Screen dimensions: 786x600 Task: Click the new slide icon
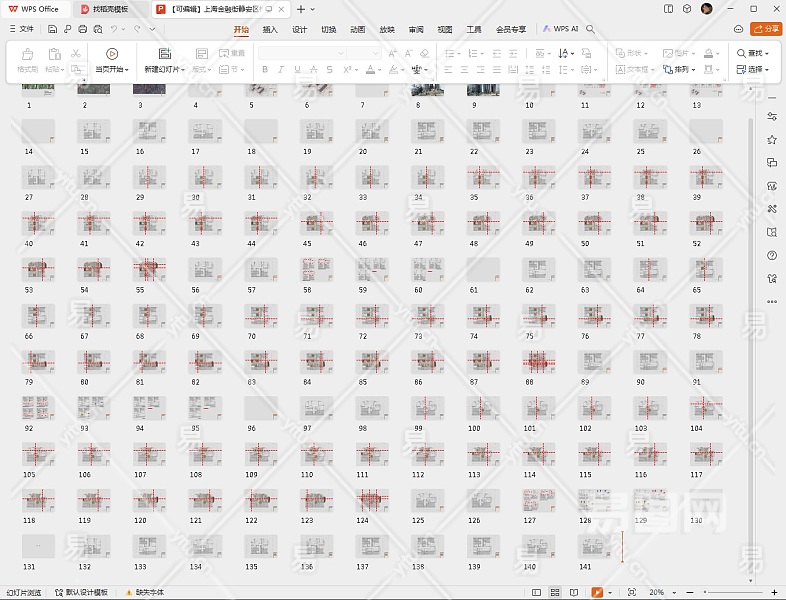(164, 53)
